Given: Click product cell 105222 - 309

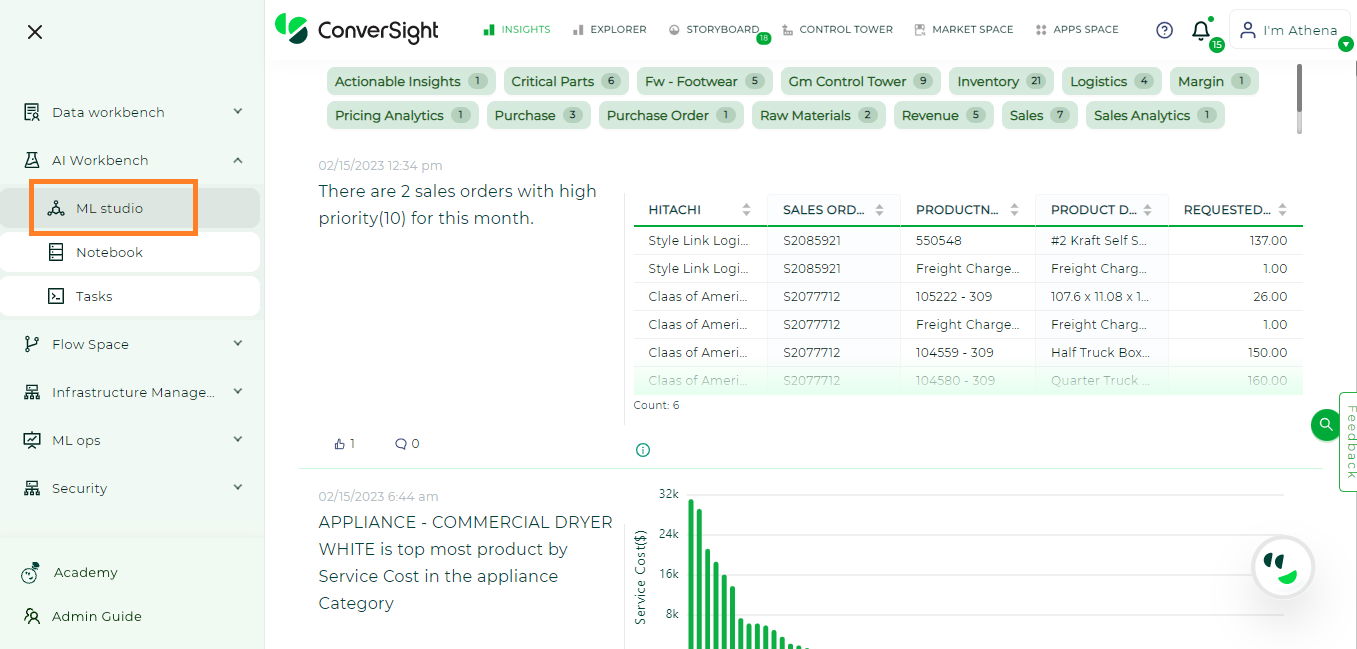Looking at the screenshot, I should coord(955,297).
